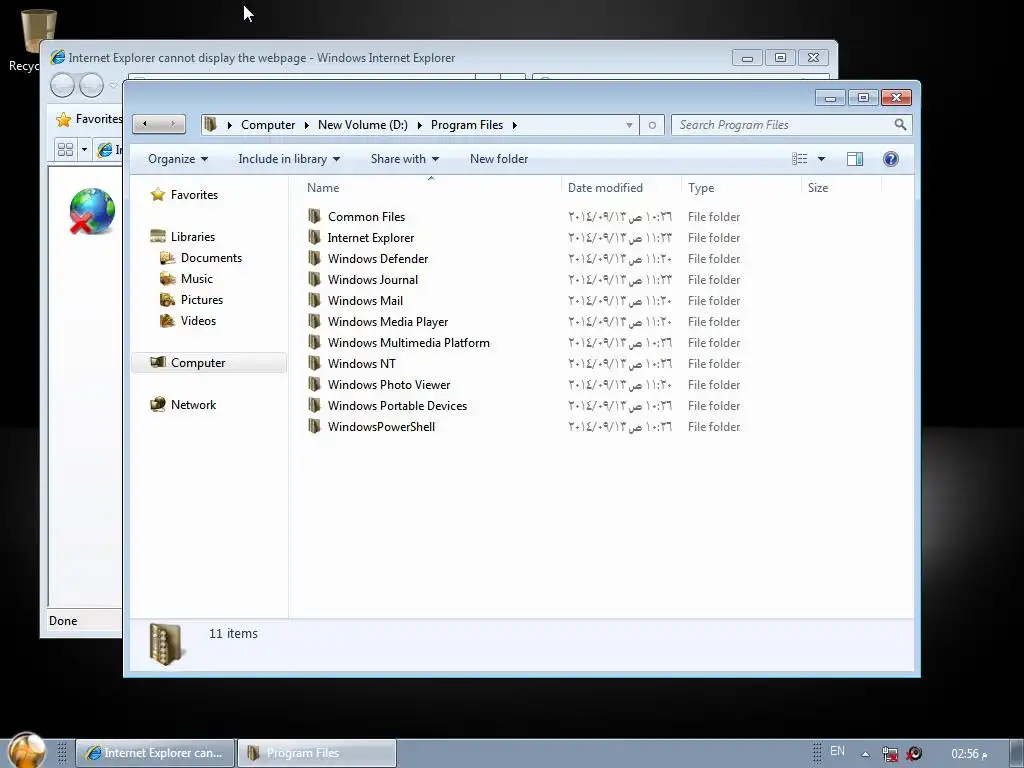Image resolution: width=1024 pixels, height=768 pixels.
Task: Navigate to Computer in the breadcrumb
Action: pyautogui.click(x=268, y=125)
